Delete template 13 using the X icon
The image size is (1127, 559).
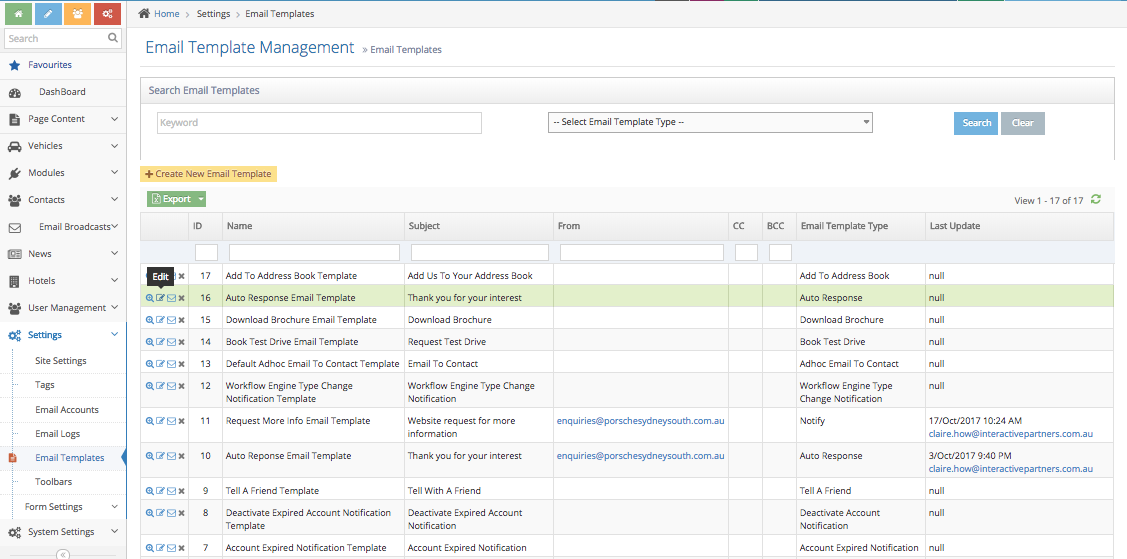181,364
